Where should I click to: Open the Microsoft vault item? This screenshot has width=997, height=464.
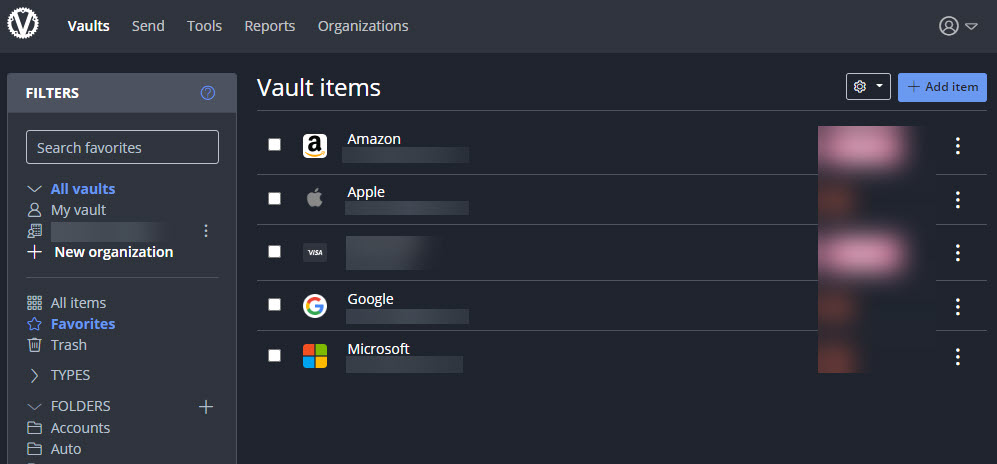[x=378, y=349]
